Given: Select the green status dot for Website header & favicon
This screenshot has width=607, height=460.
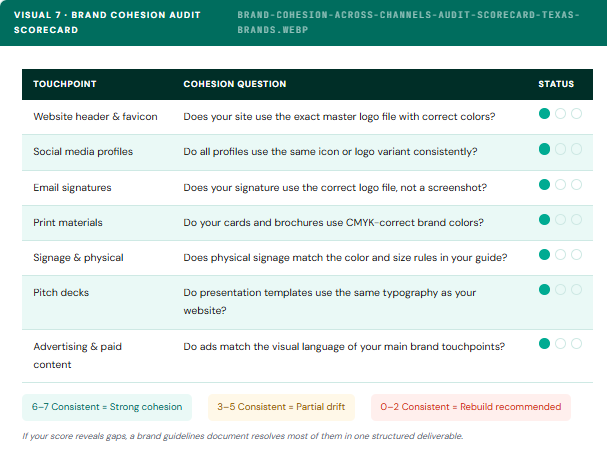Looking at the screenshot, I should click(545, 114).
